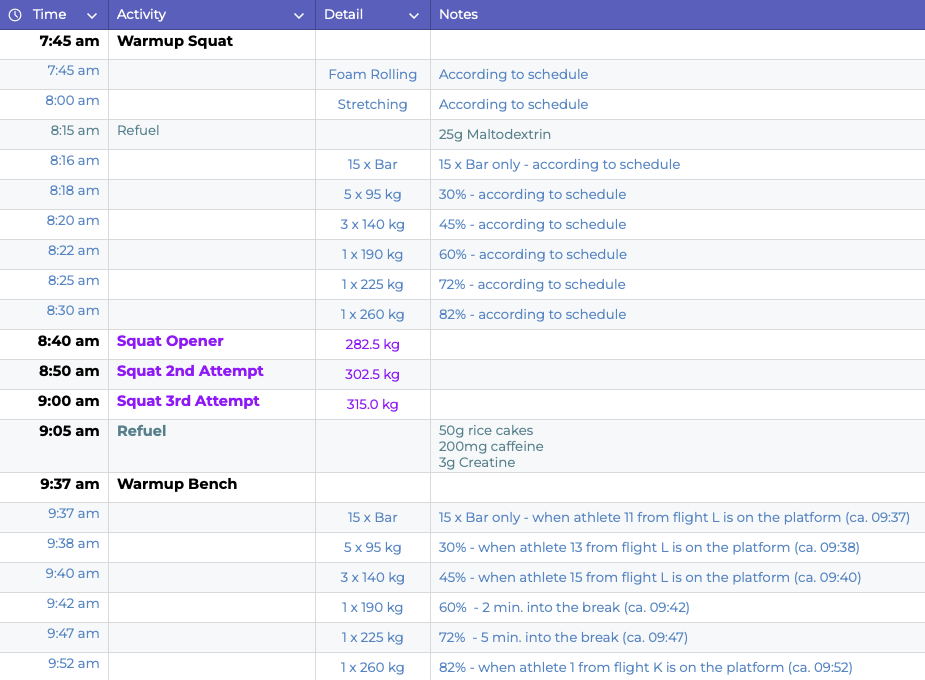Click the 8:00 am time cell
Screen dimensions: 925x680
pyautogui.click(x=54, y=104)
